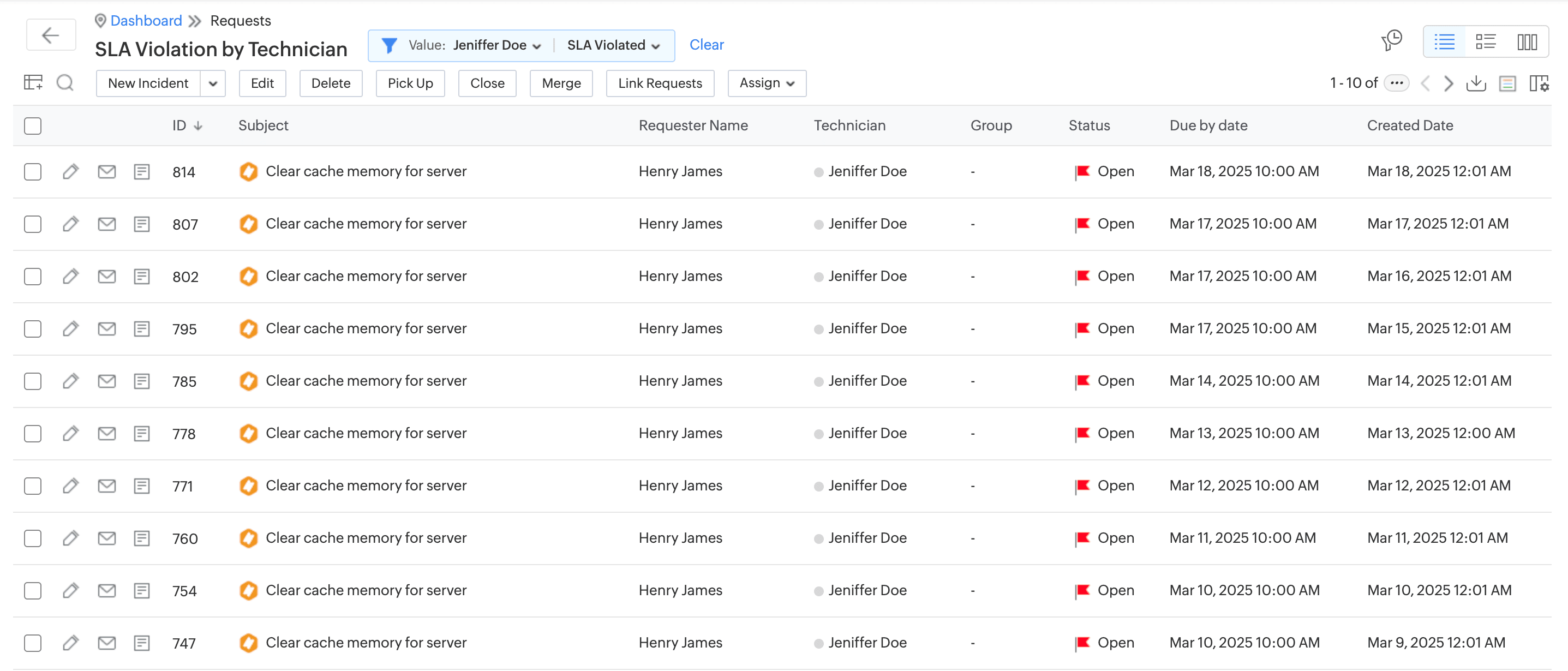Screen dimensions: 1568x671
Task: Select the checkbox for request 795
Action: pos(33,329)
